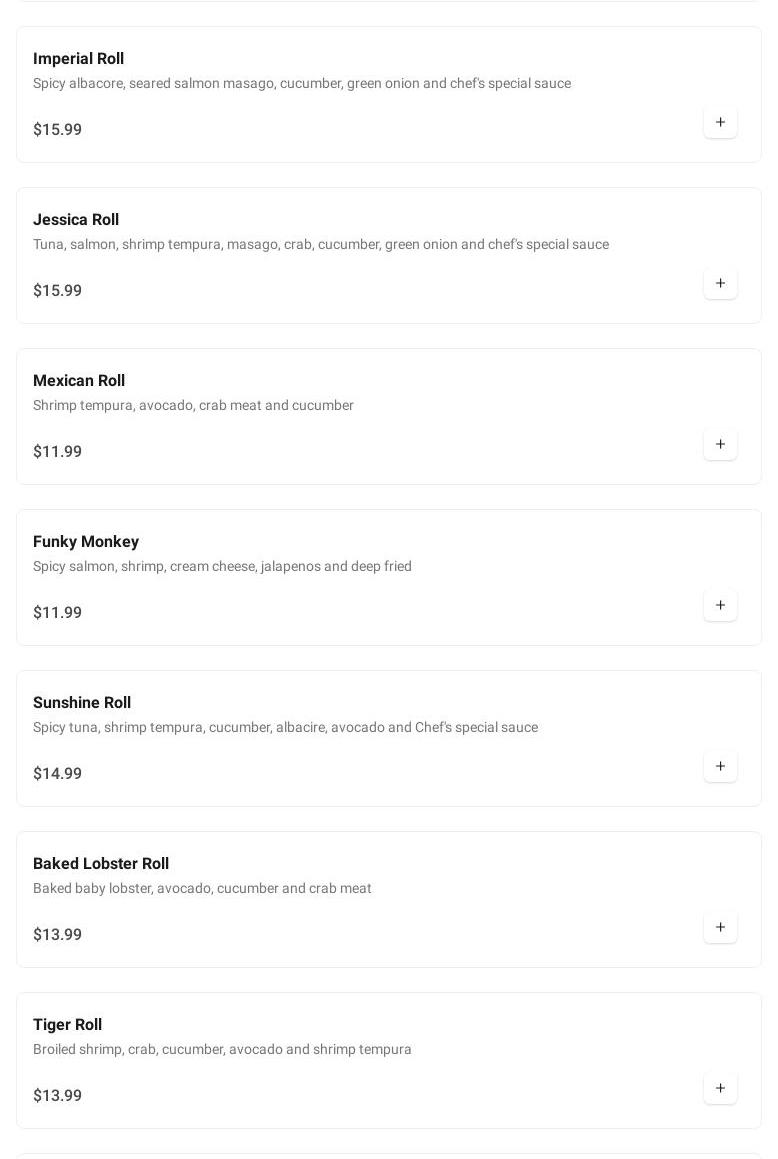Tap the plus icon for Baked Lobster Roll

(720, 927)
